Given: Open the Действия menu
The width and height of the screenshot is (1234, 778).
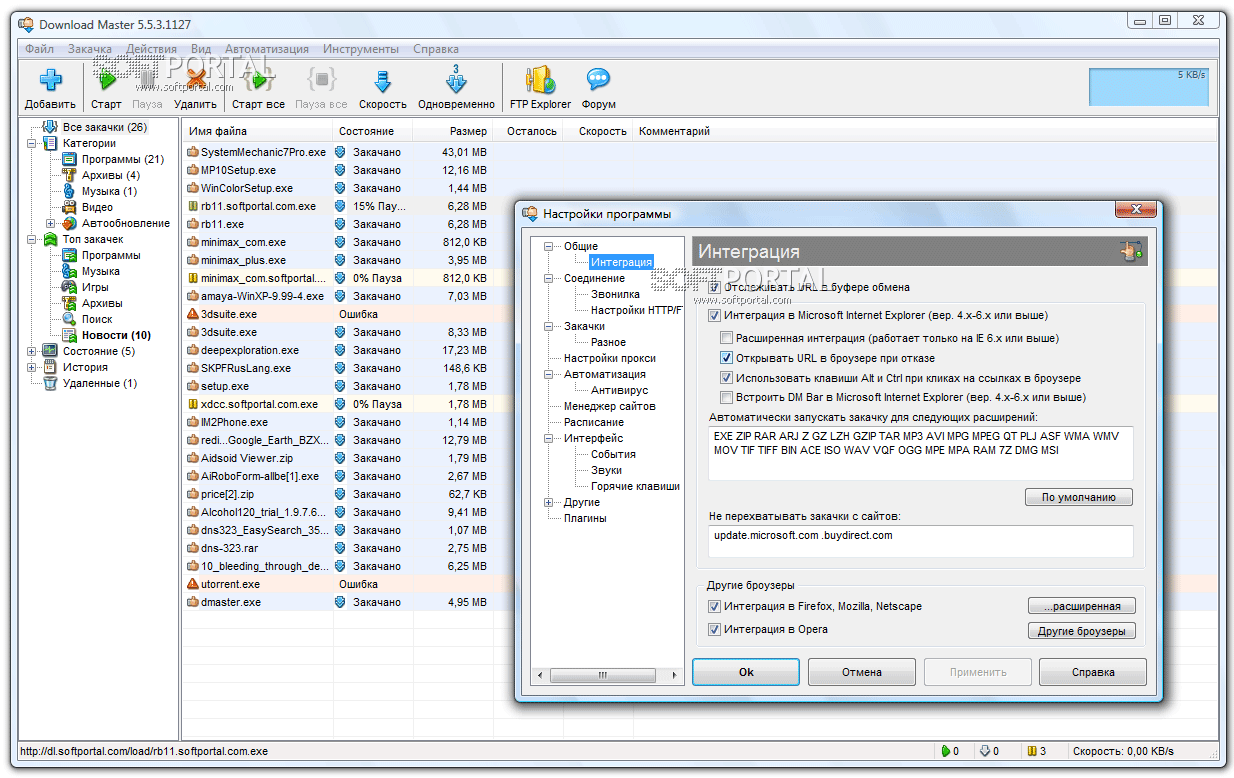Looking at the screenshot, I should tap(152, 48).
